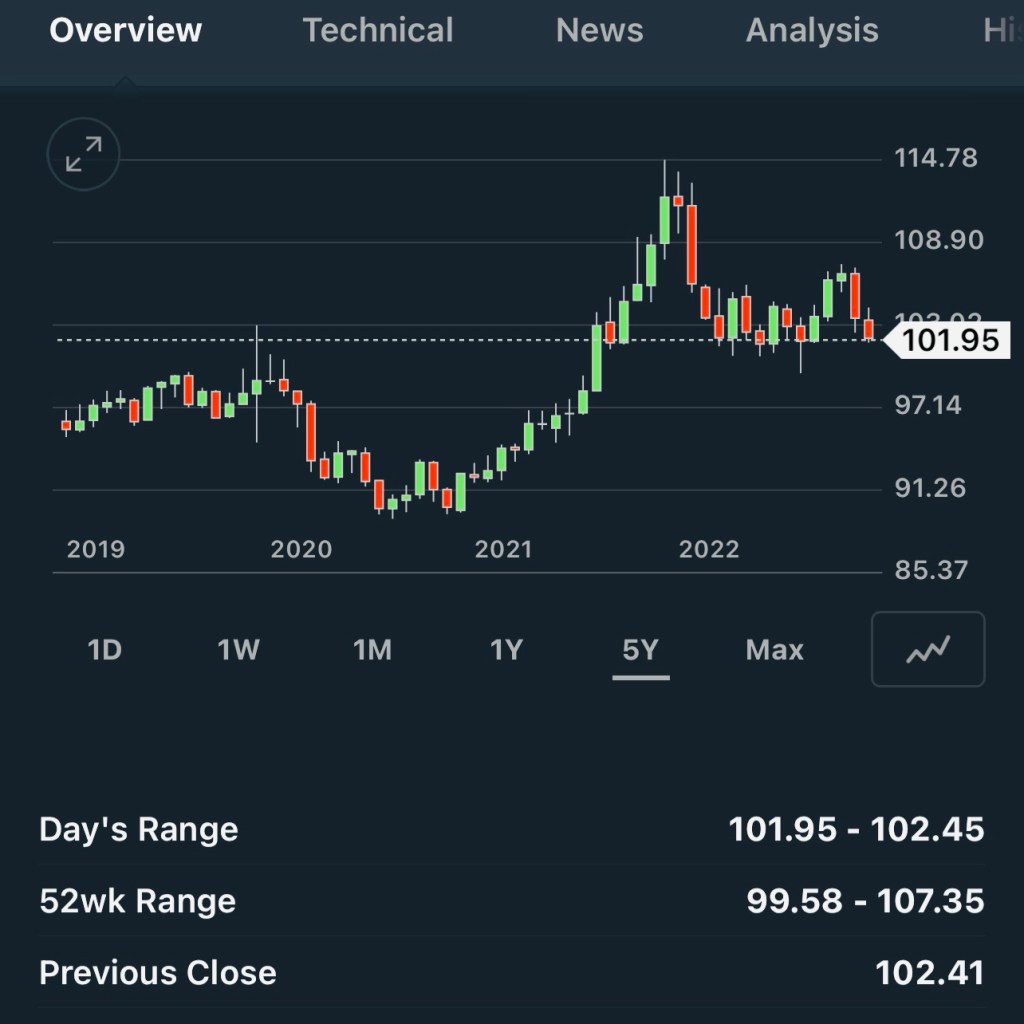Select the 1D time range
Screen dimensions: 1024x1024
coord(104,650)
